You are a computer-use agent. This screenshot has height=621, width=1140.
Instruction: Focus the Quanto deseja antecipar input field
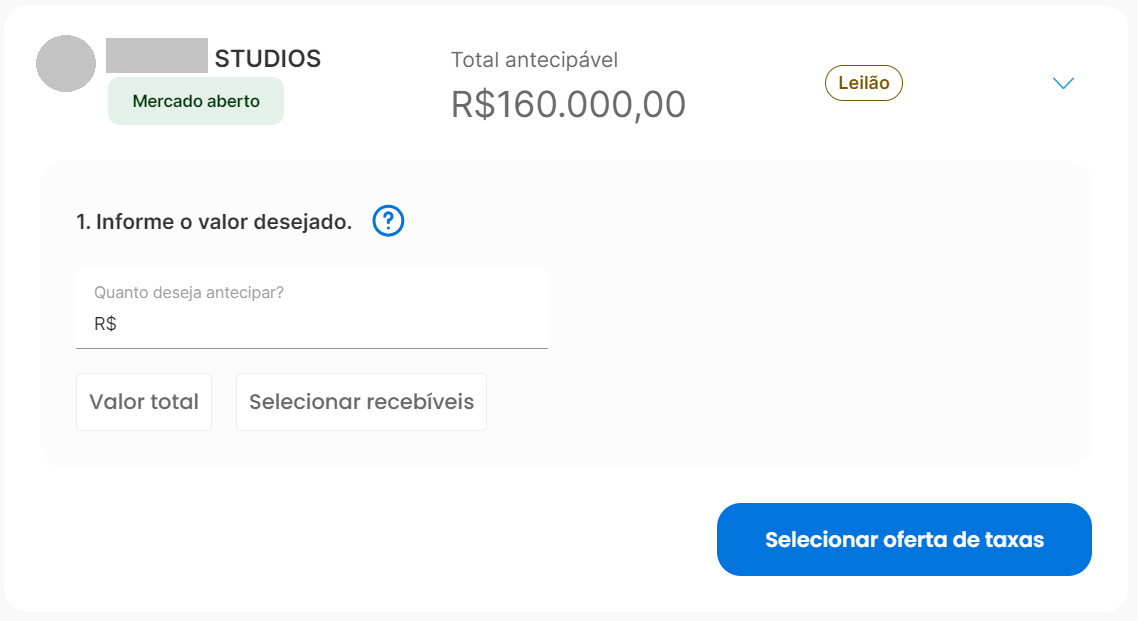click(x=312, y=309)
